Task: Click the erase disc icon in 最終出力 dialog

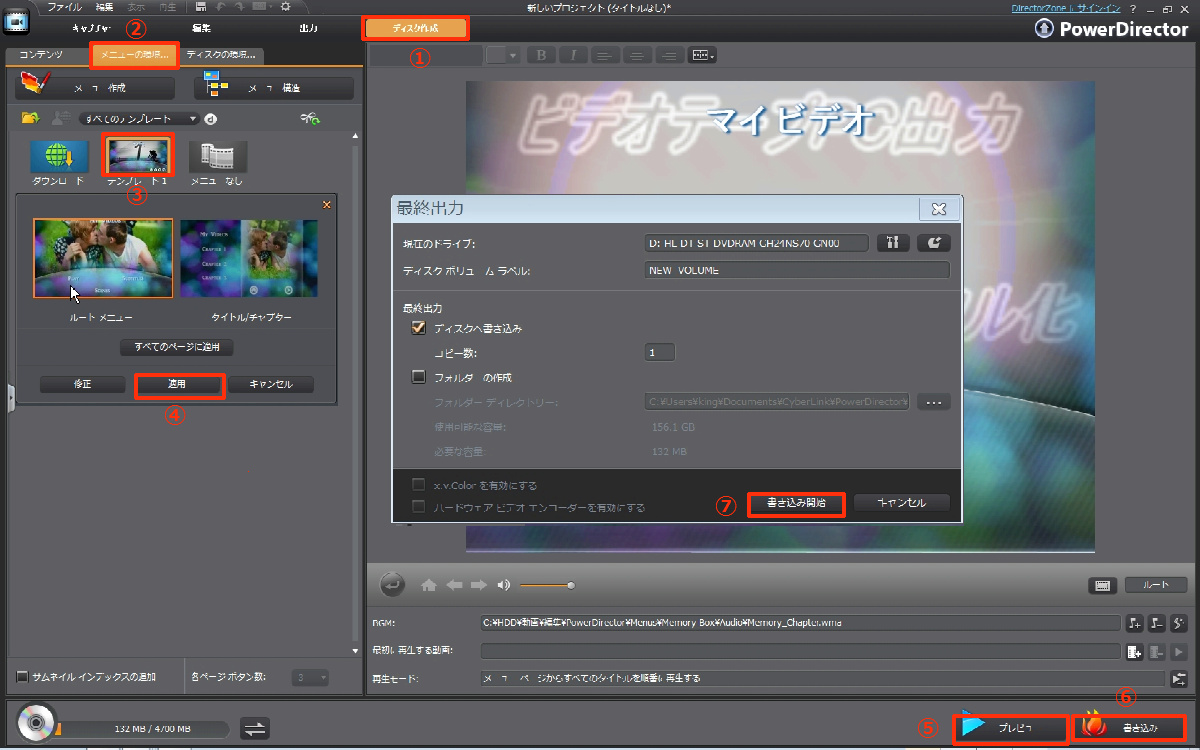Action: (936, 243)
